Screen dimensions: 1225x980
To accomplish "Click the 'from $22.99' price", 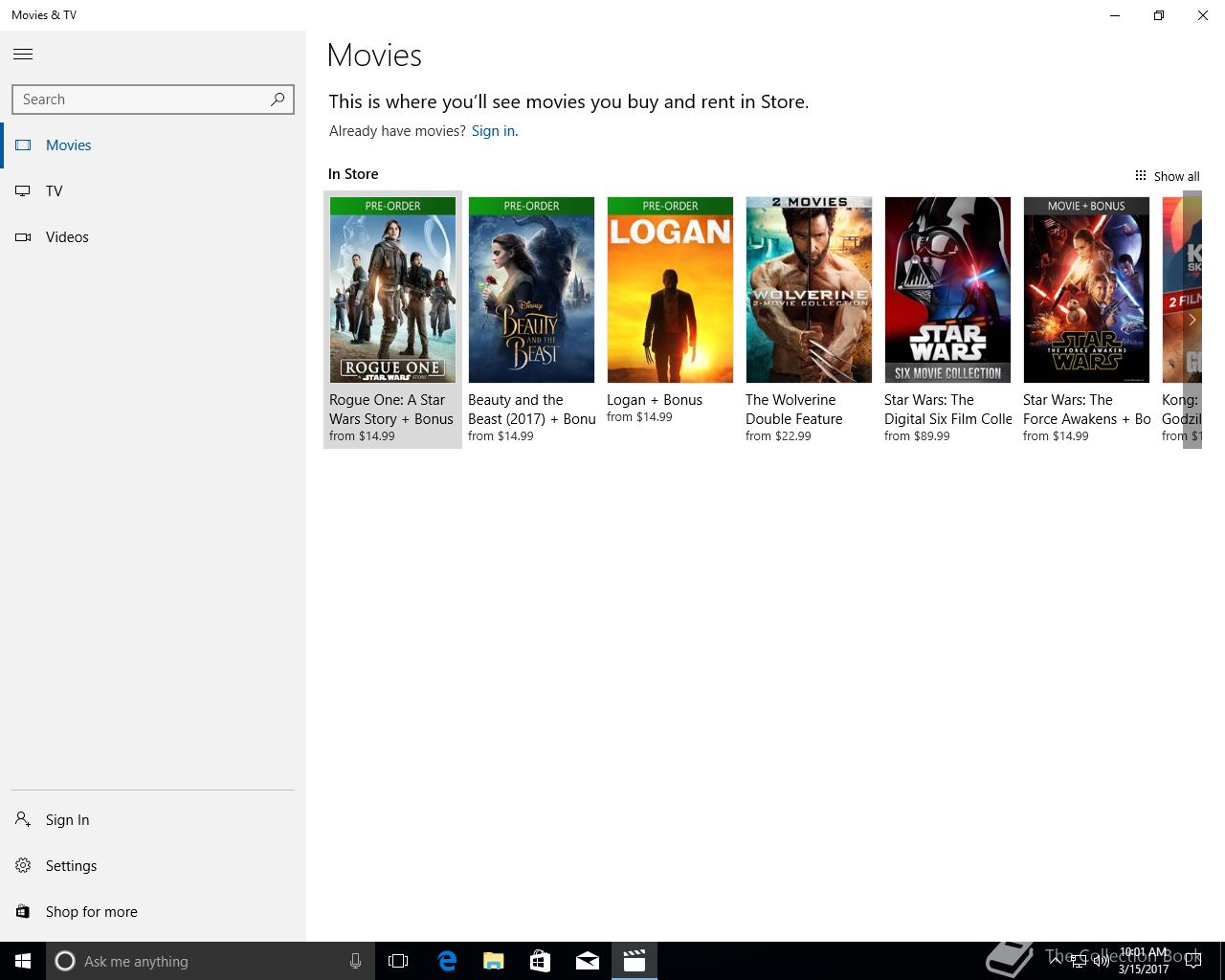I will (x=778, y=436).
